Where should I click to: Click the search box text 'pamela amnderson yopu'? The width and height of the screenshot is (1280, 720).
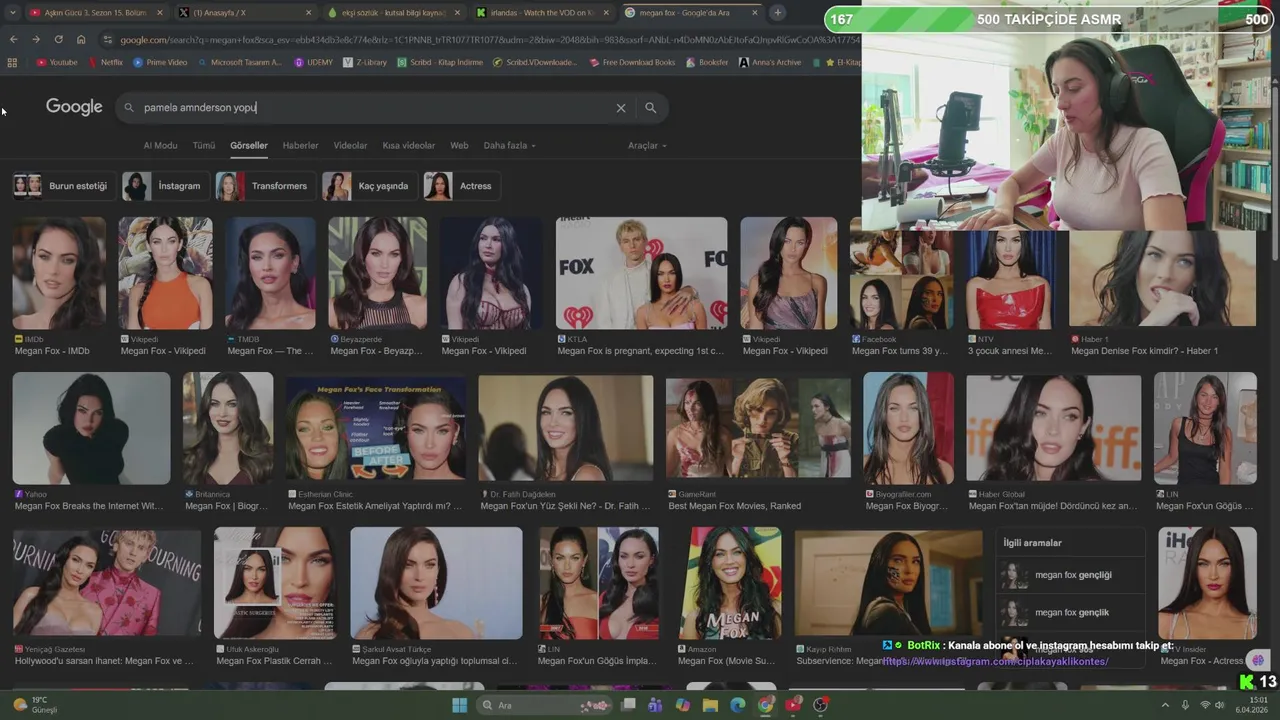200,107
